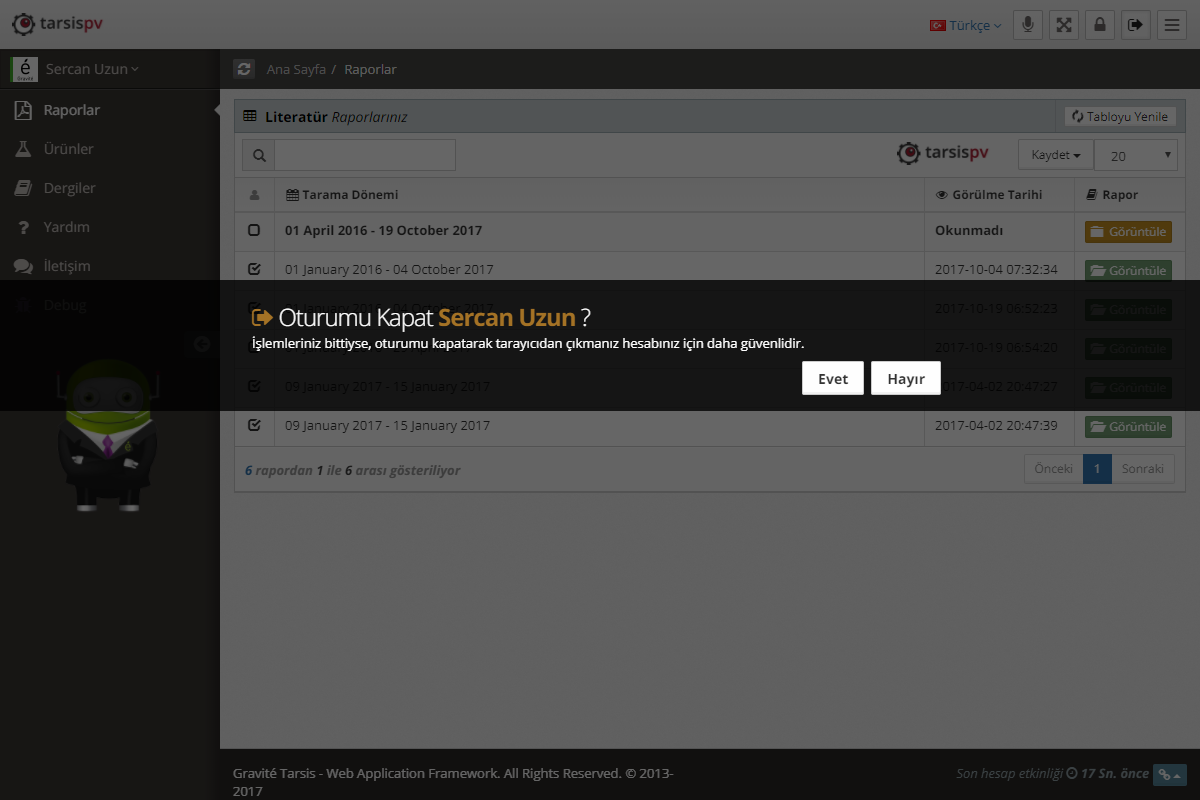1200x800 pixels.
Task: Cancel logout with Hayır button
Action: point(905,378)
